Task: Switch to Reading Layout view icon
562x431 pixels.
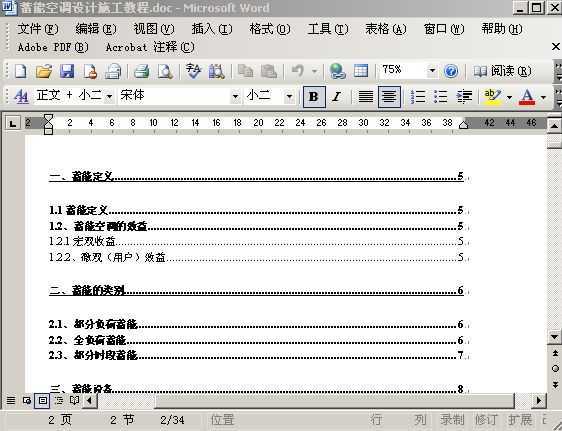Action: click(74, 400)
